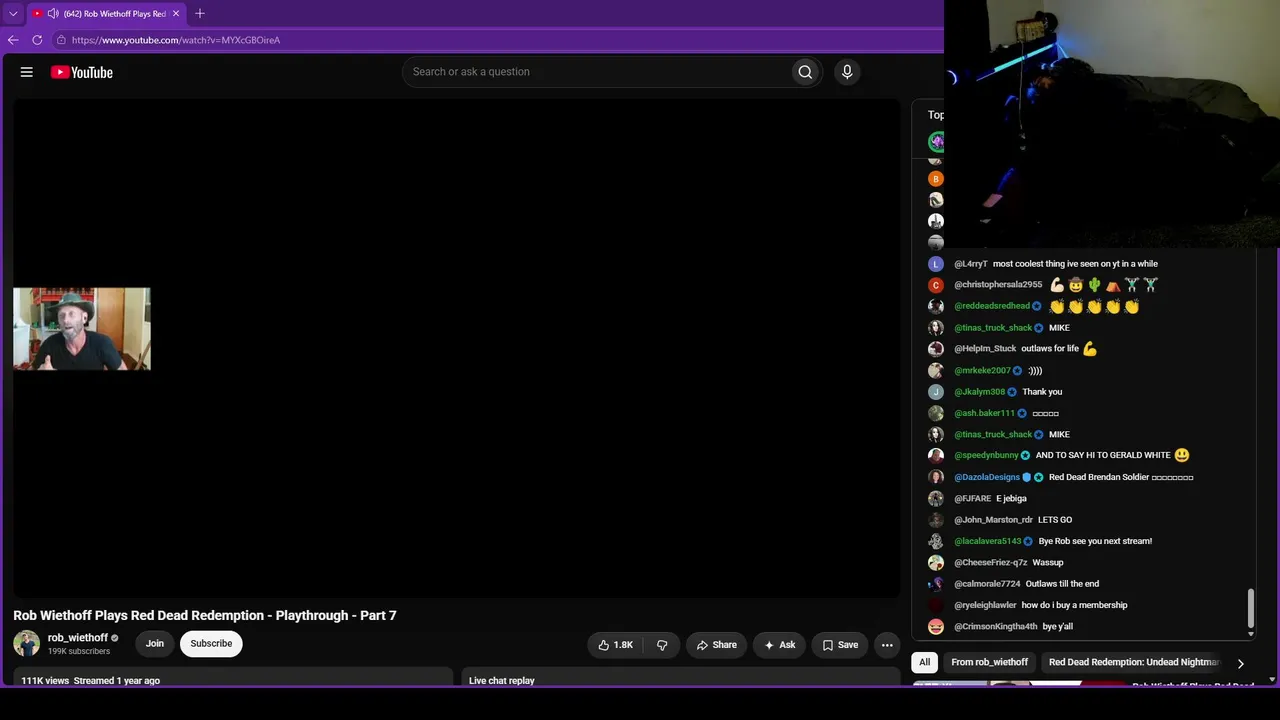Open the YouTube guide hamburger menu

click(x=27, y=72)
